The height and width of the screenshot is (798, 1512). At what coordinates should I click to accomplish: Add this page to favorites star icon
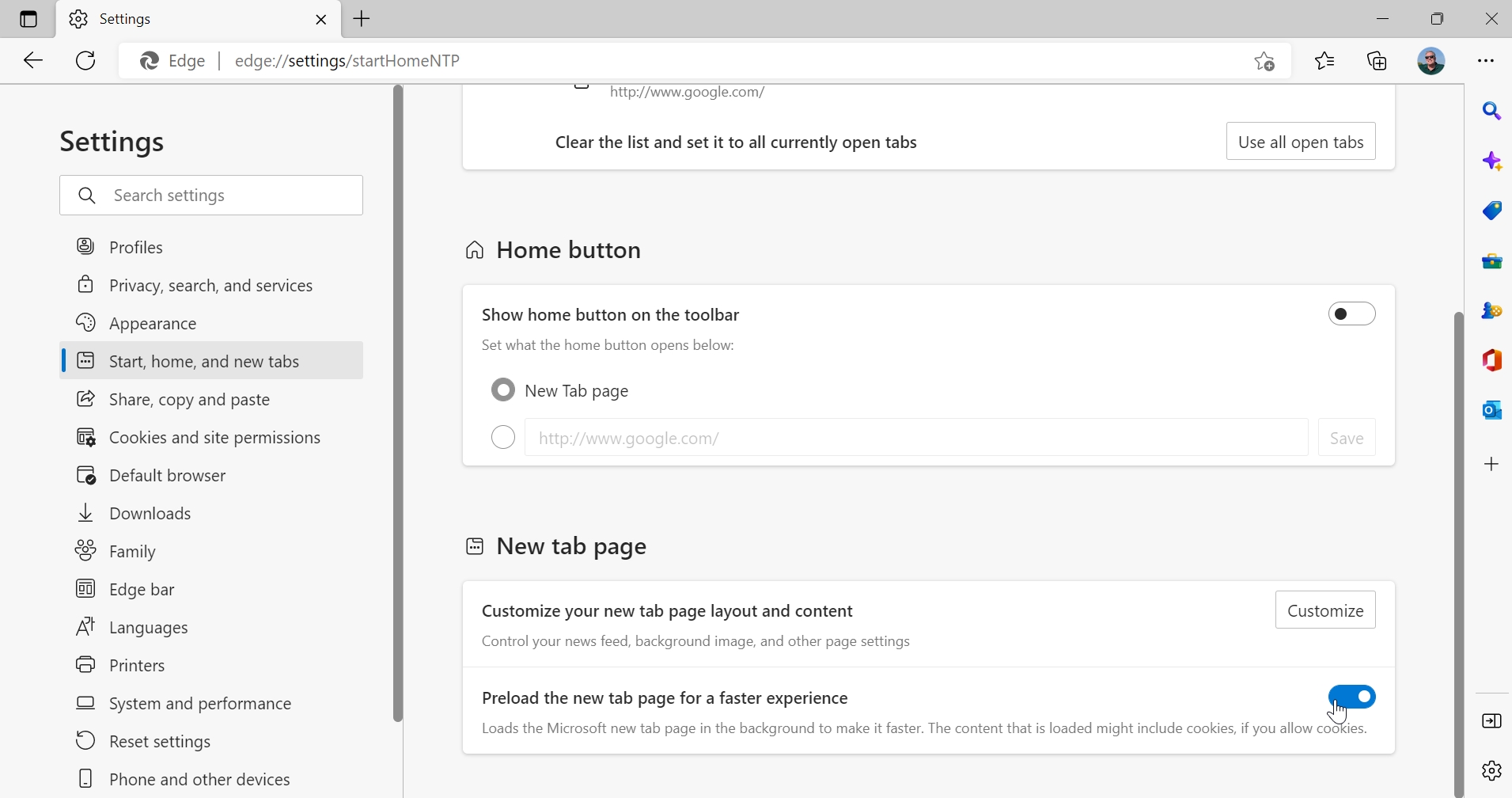coord(1264,61)
